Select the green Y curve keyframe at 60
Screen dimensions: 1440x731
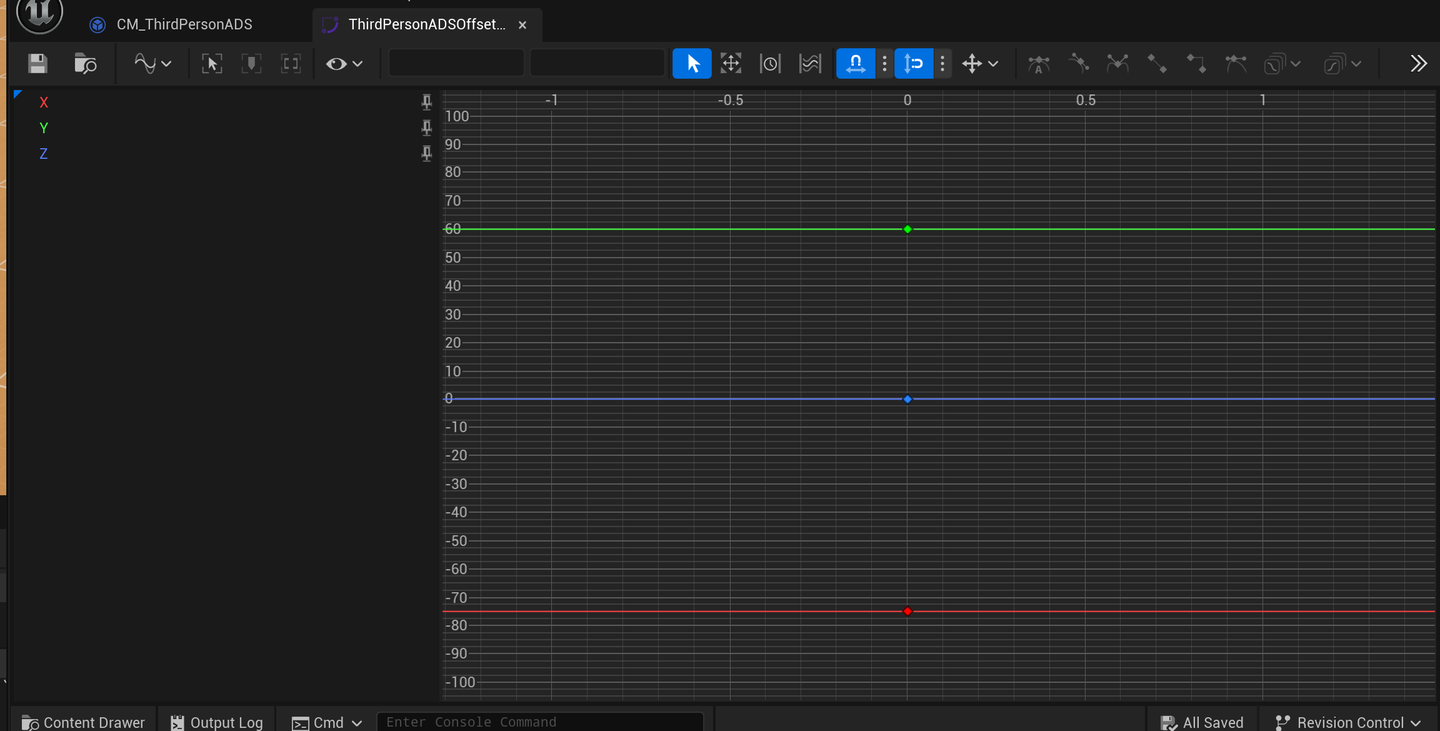908,230
